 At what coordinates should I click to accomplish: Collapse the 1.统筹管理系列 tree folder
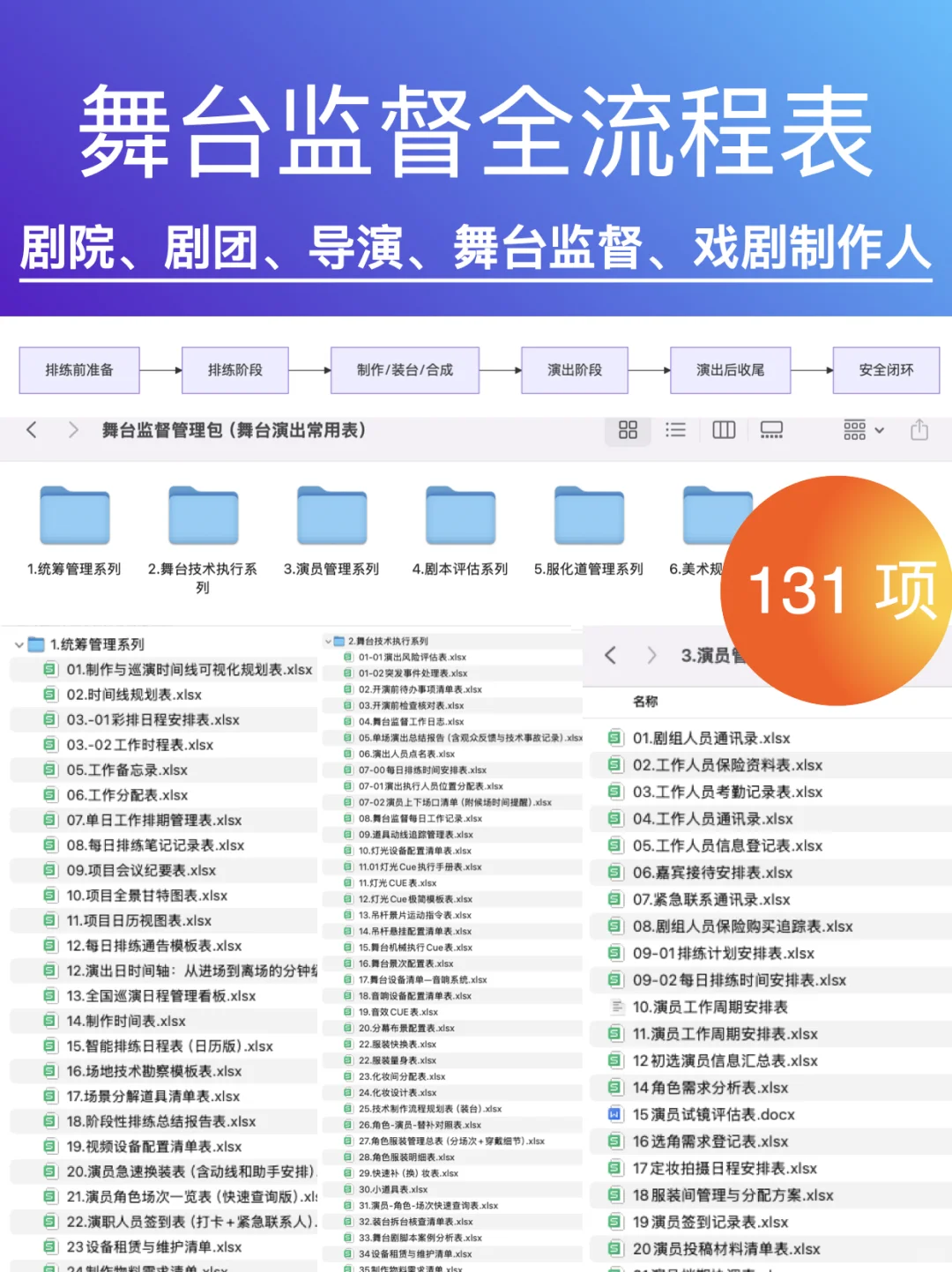[19, 645]
